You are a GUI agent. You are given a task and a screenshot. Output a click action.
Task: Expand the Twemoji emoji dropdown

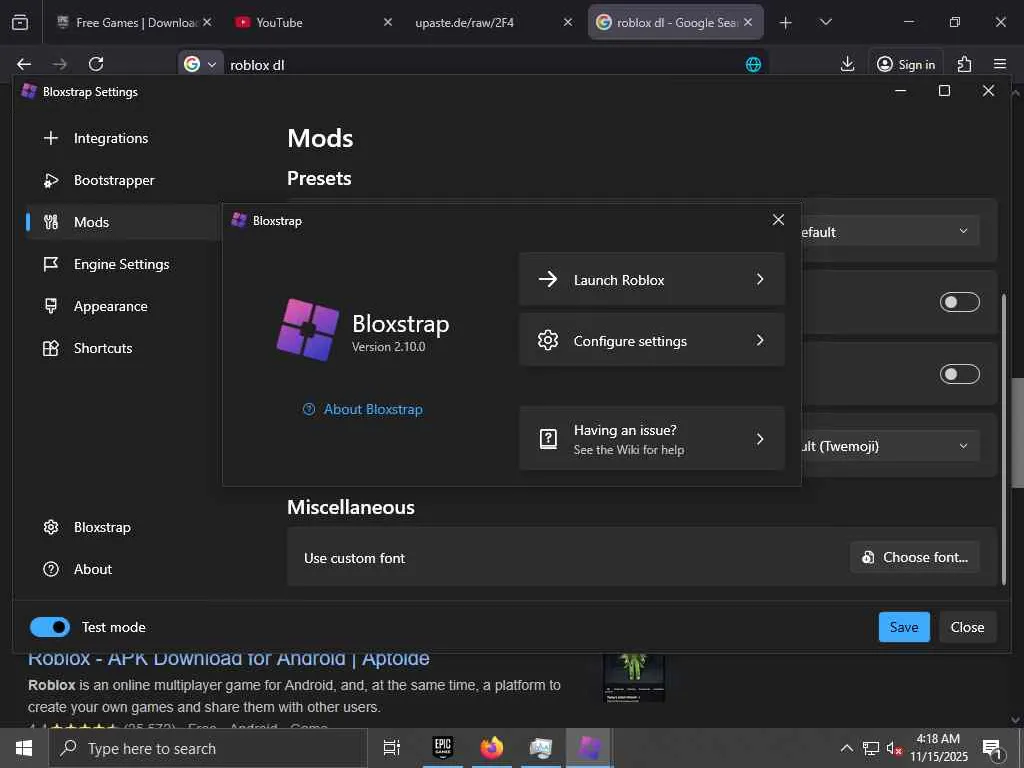[891, 446]
